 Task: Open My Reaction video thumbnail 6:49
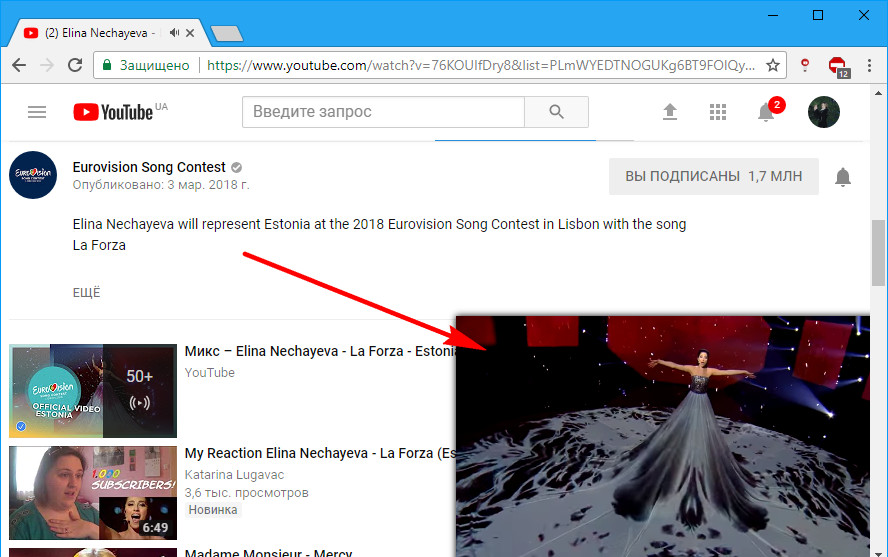click(93, 492)
